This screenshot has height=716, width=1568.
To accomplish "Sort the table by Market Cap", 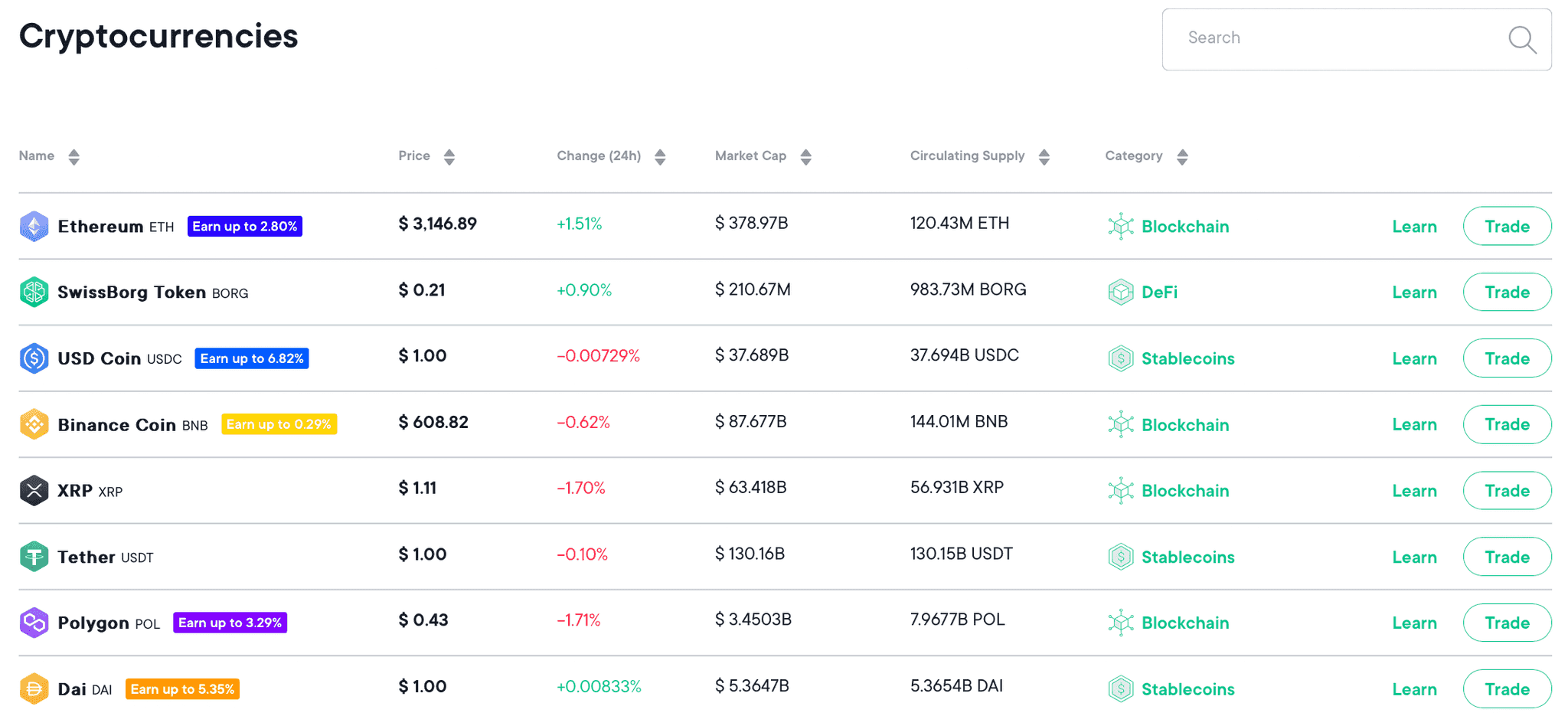I will (x=805, y=156).
